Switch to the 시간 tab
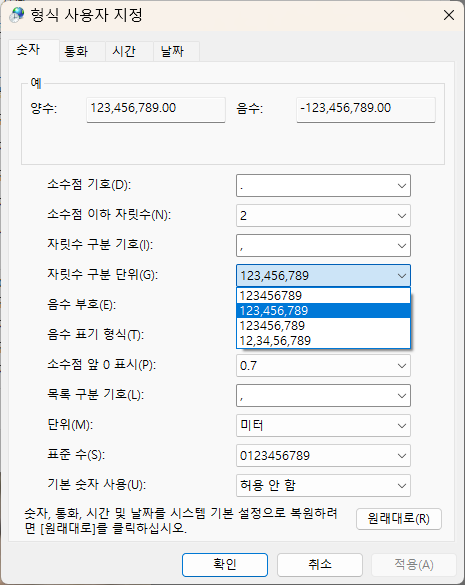Image resolution: width=465 pixels, height=585 pixels. tap(129, 51)
